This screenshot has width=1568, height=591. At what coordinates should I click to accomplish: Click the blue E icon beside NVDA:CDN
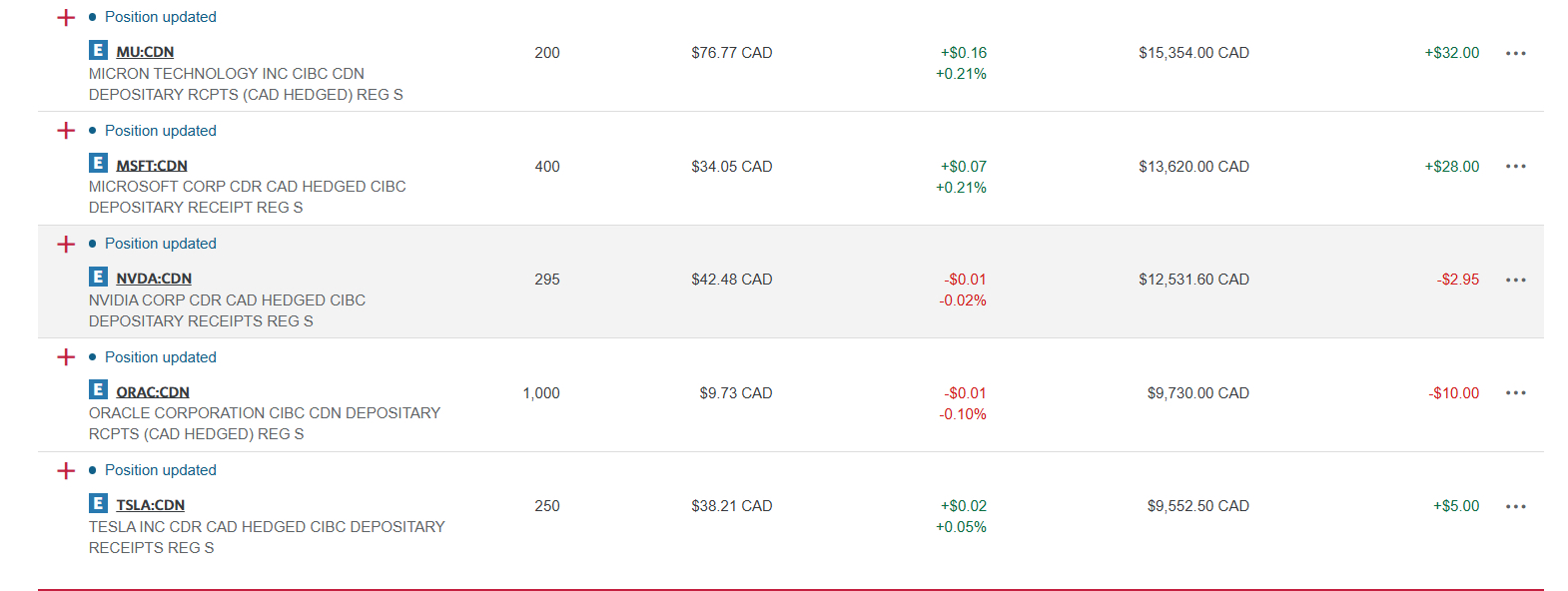pyautogui.click(x=98, y=277)
